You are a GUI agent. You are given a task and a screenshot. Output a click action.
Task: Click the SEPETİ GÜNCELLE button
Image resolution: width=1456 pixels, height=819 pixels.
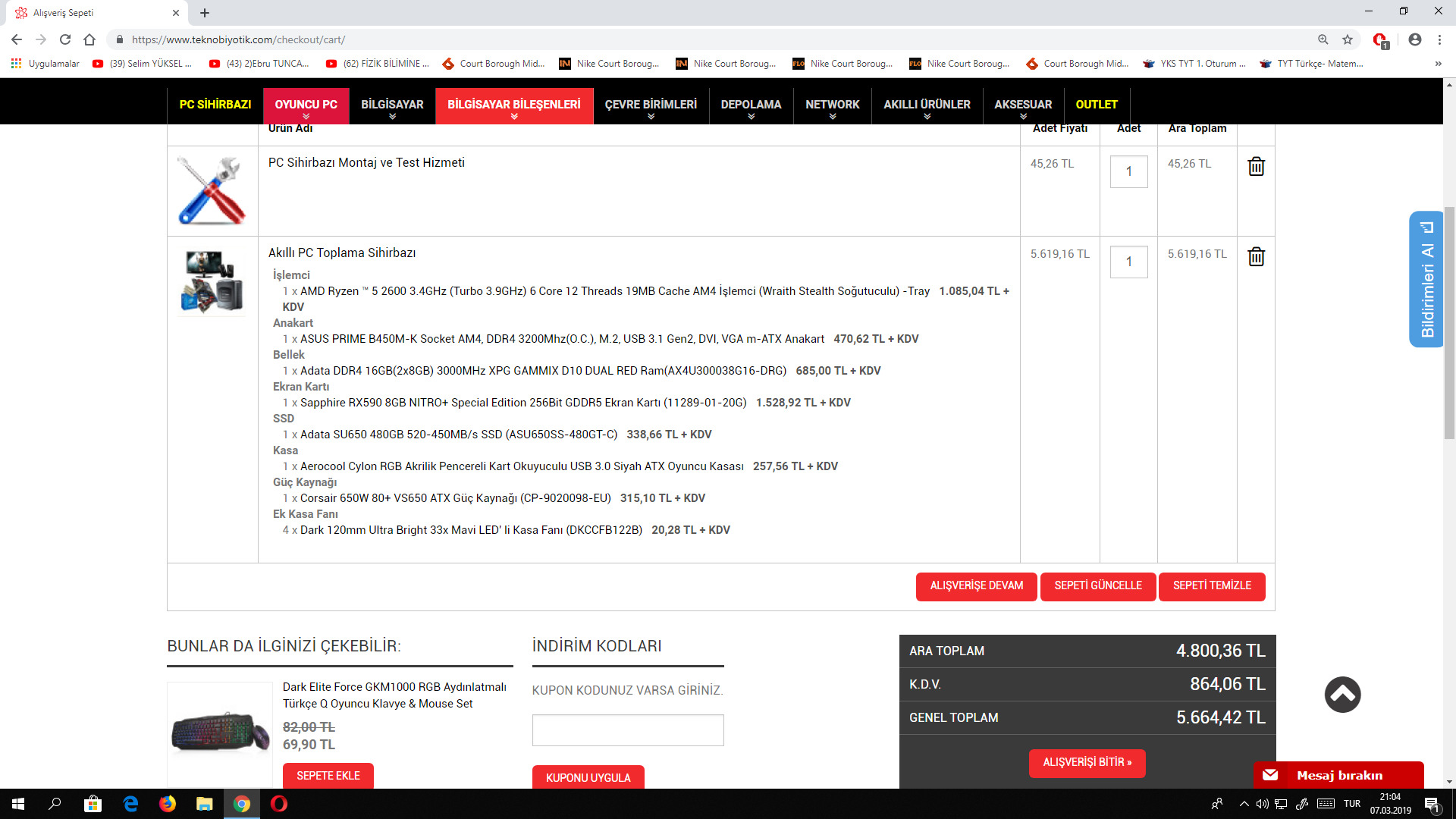click(x=1097, y=585)
